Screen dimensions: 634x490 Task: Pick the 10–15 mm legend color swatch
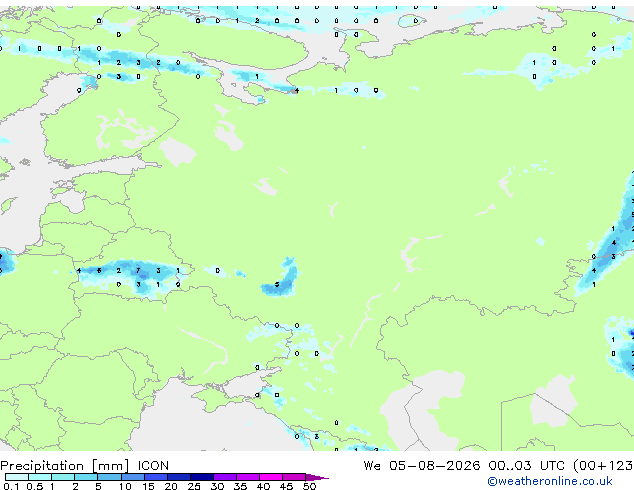[133, 477]
